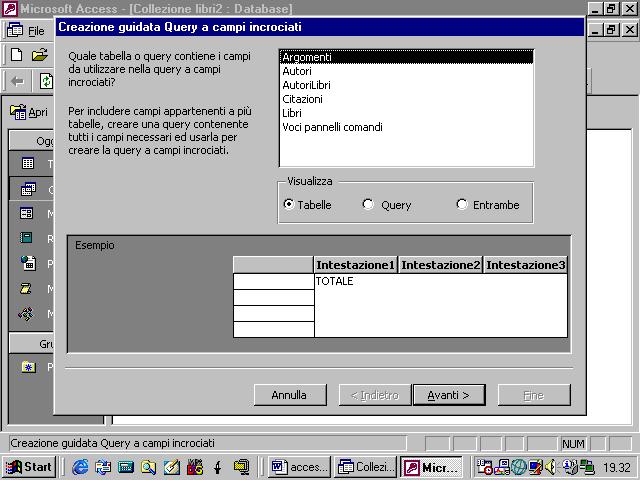The height and width of the screenshot is (480, 640).
Task: Click the colorful quick launch icon left of lightning
Action: click(x=195, y=467)
